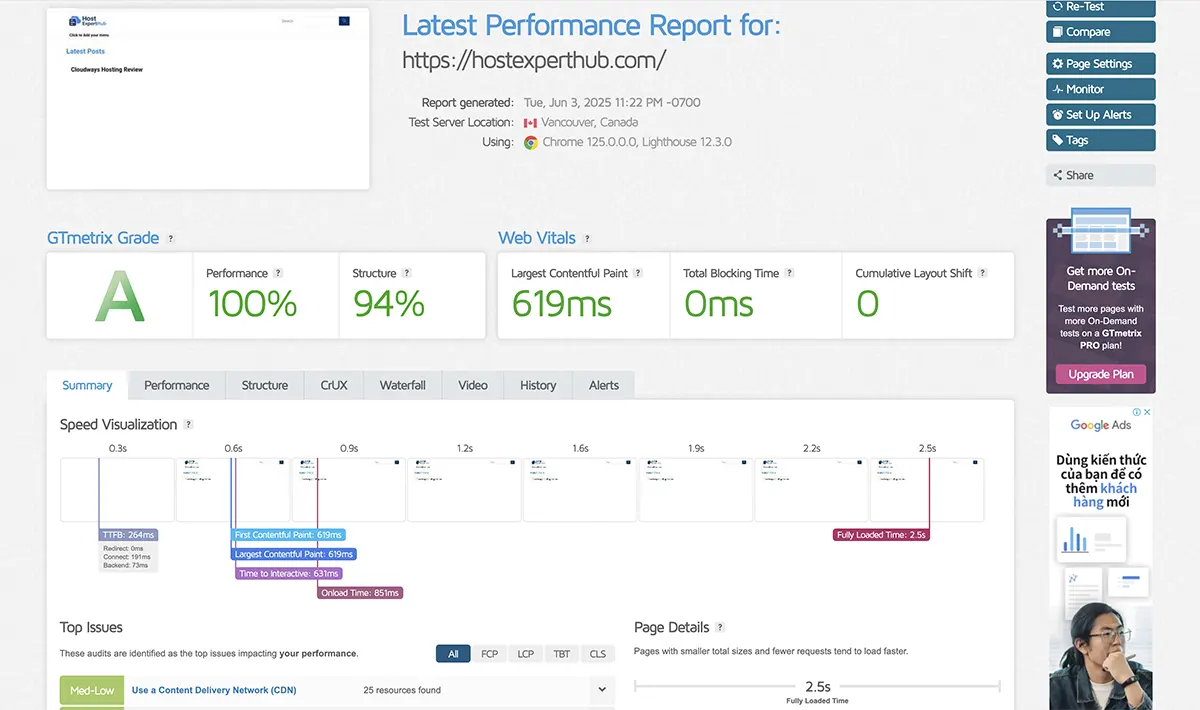Open the Video tab
This screenshot has height=710, width=1200.
[x=473, y=385]
